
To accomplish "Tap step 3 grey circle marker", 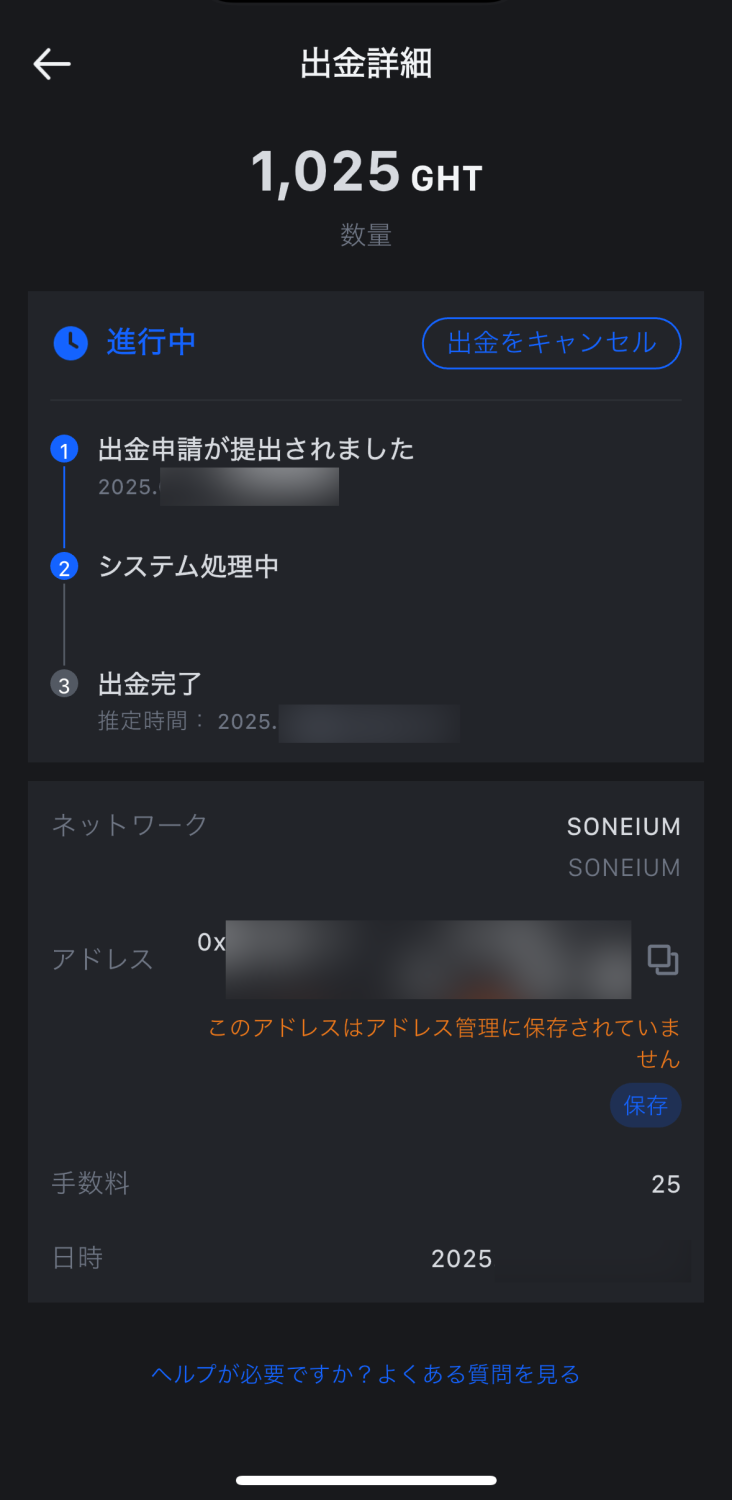I will coord(64,685).
